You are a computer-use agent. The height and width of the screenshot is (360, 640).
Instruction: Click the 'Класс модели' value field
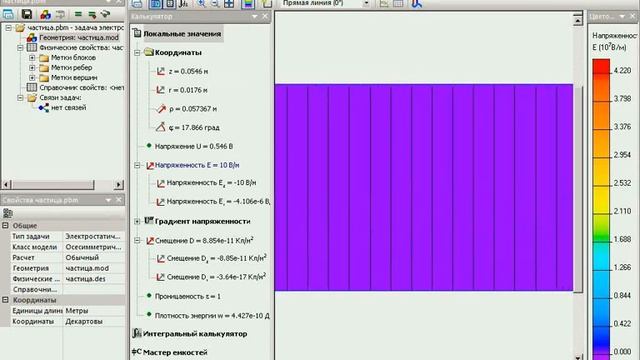(x=94, y=247)
